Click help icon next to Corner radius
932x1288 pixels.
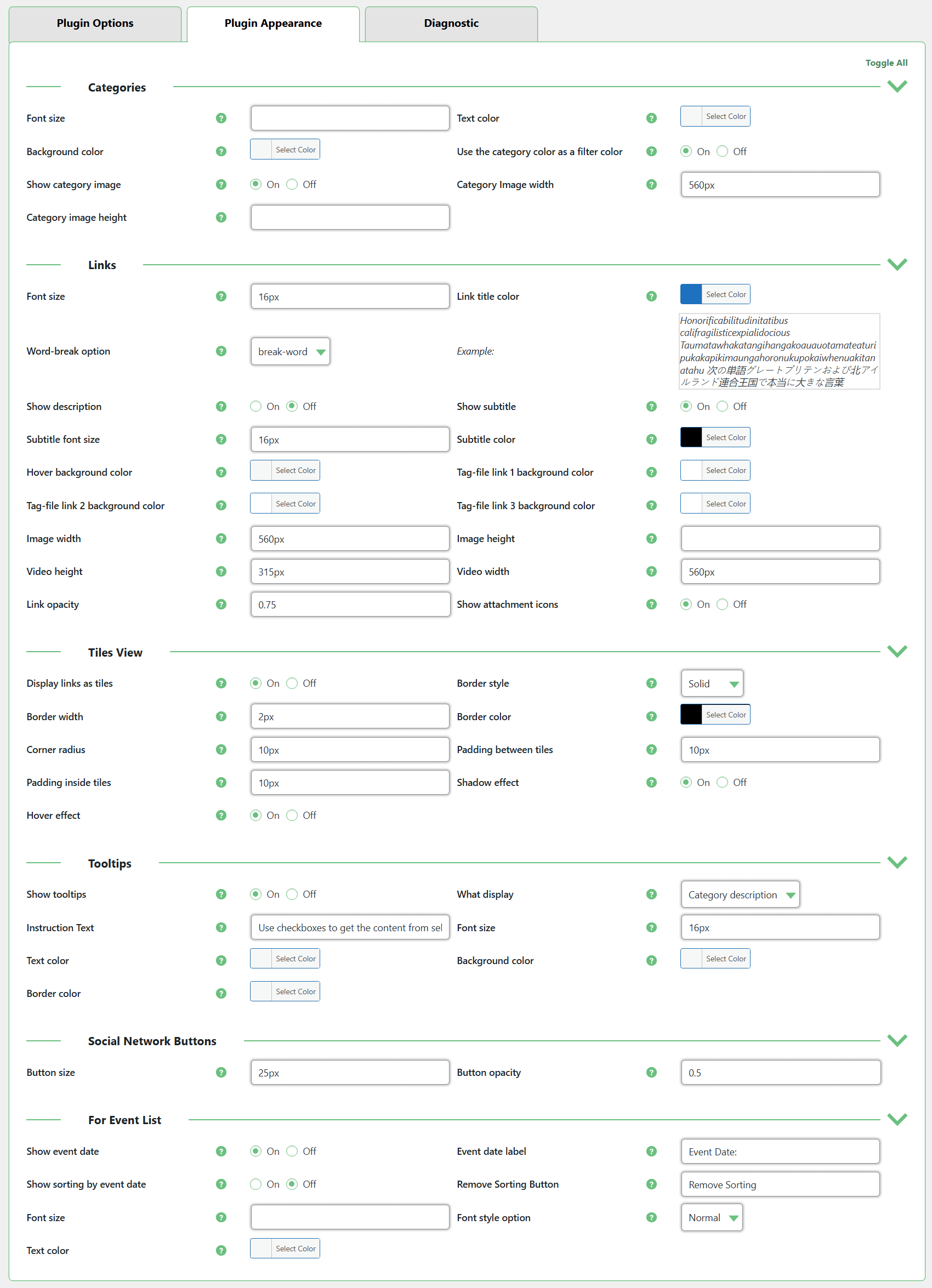(x=221, y=750)
